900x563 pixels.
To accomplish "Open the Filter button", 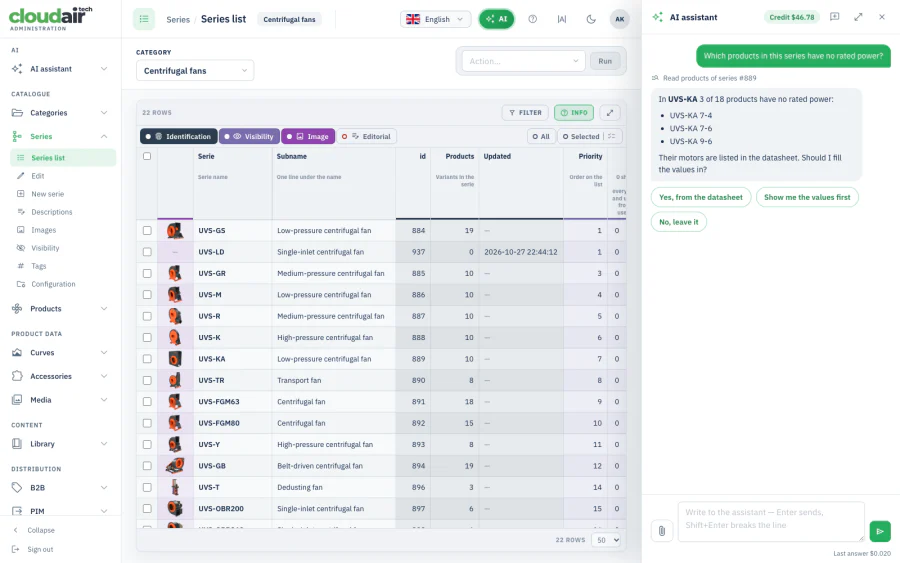I will pyautogui.click(x=525, y=112).
